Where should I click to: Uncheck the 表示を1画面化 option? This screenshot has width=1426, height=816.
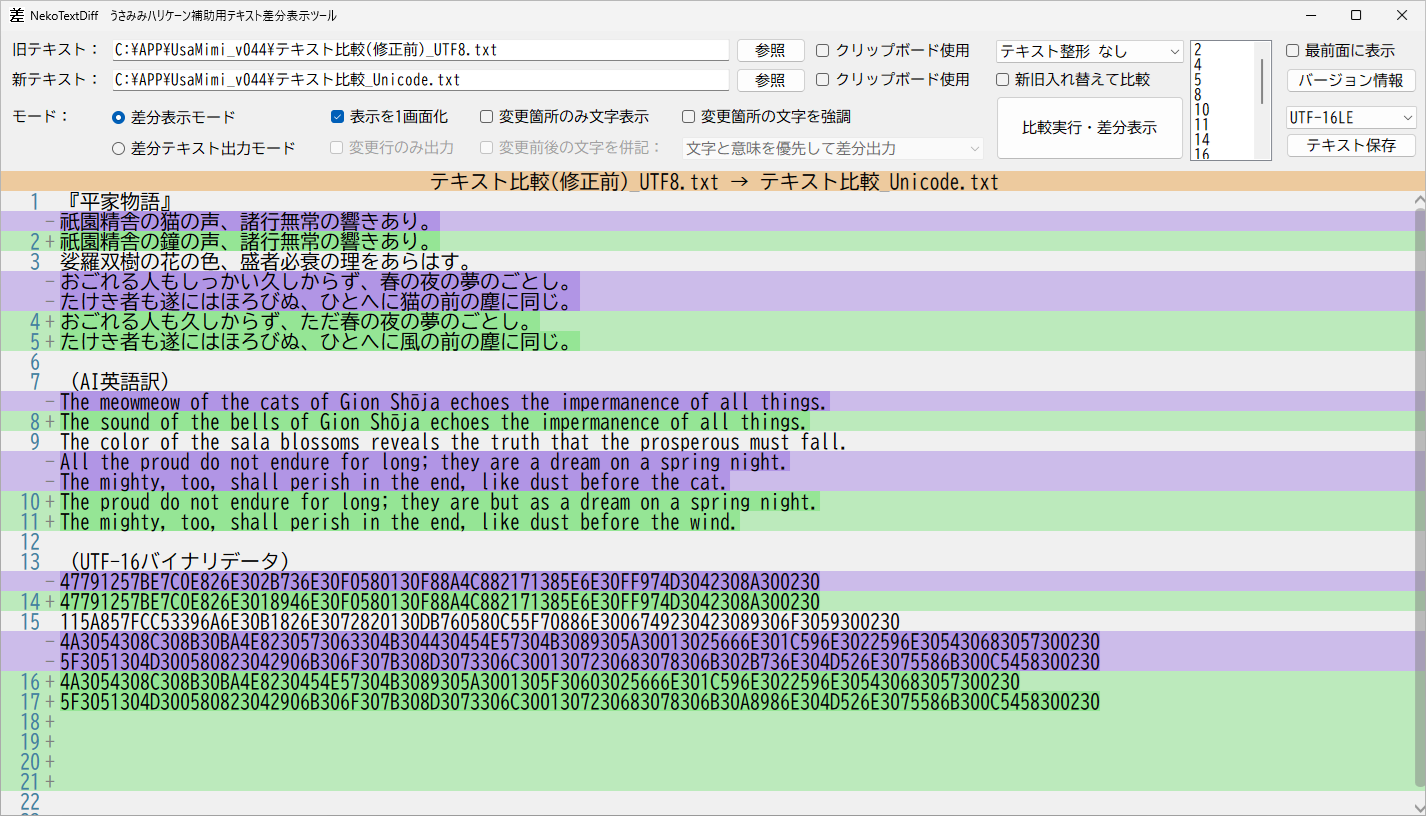point(337,116)
